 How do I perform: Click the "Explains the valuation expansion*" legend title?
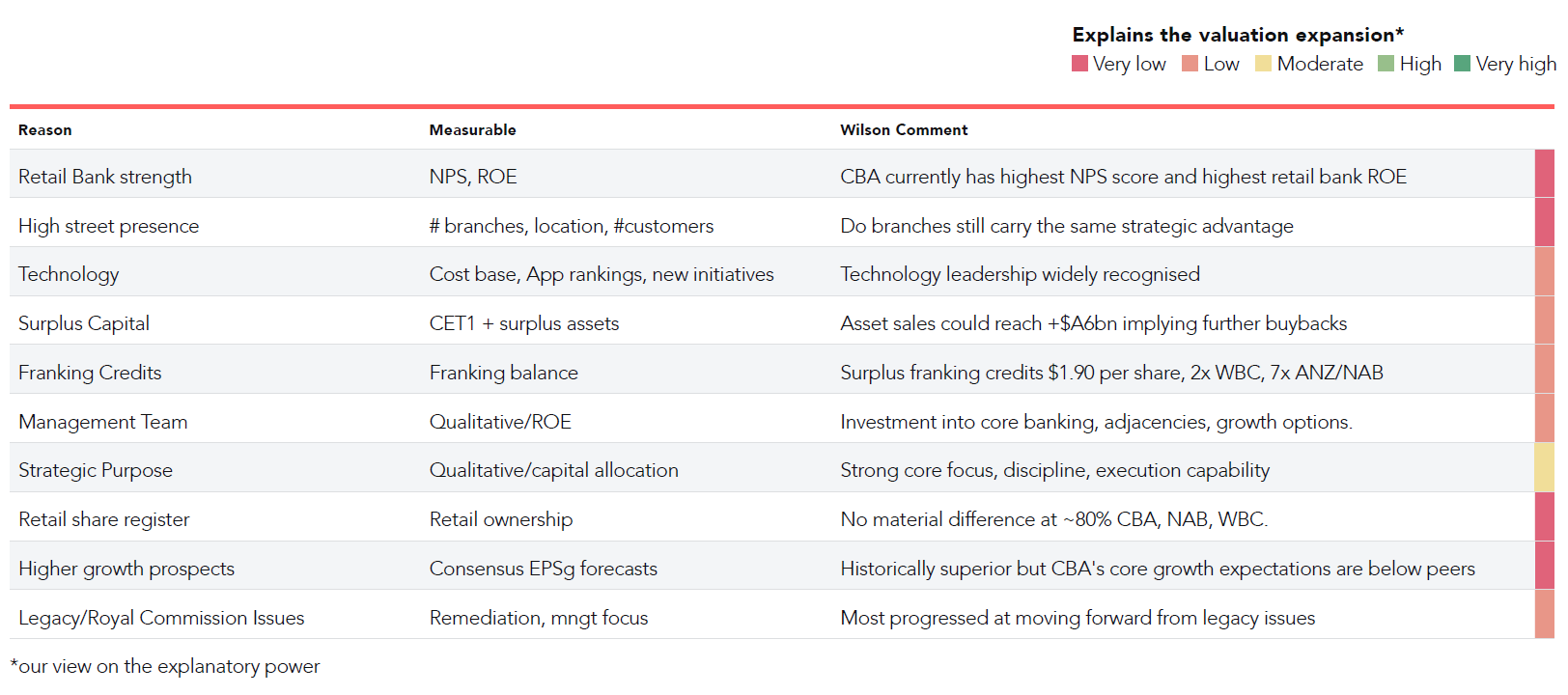click(x=1237, y=35)
